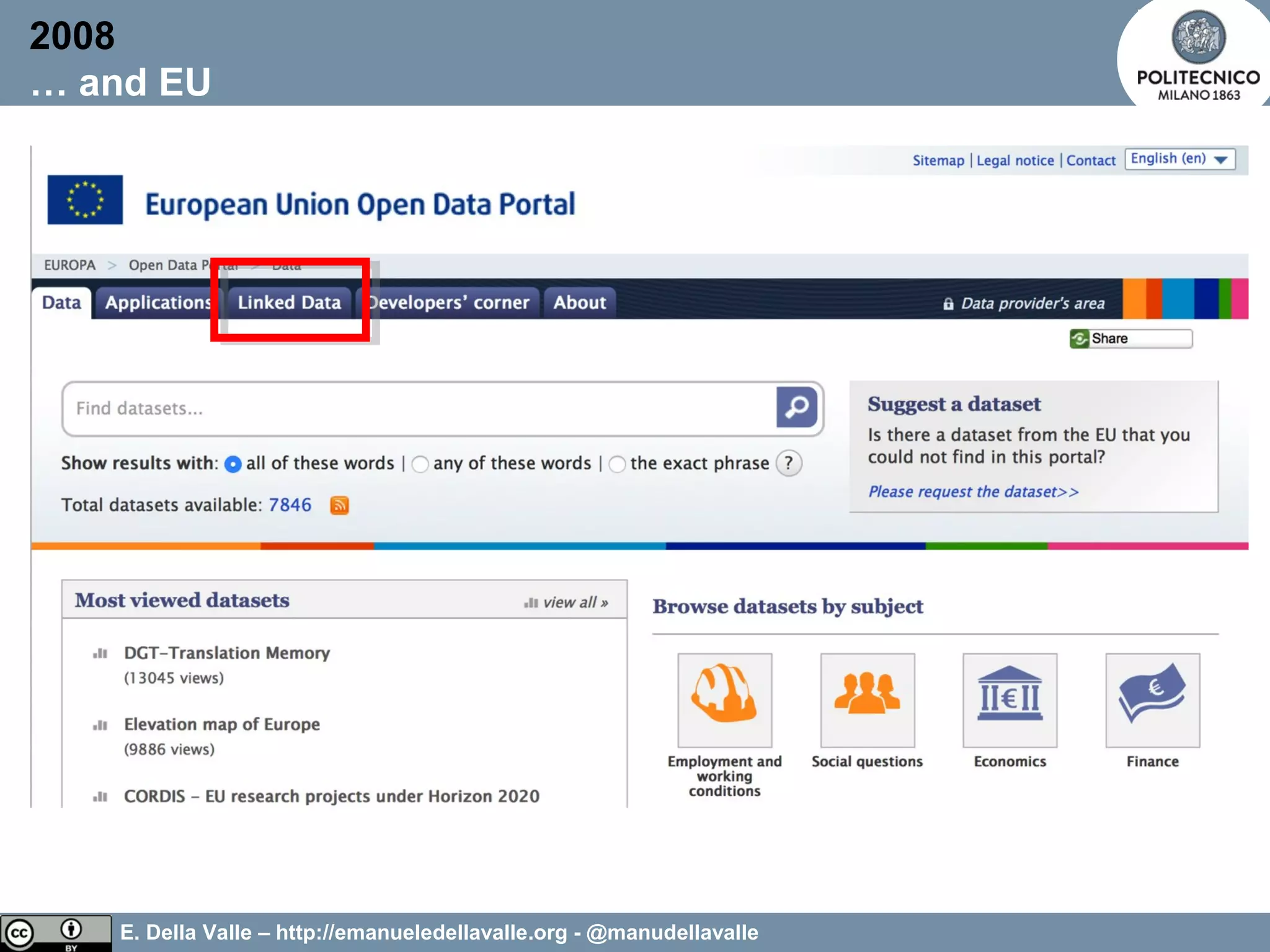Viewport: 1270px width, 952px height.
Task: Click the European Union Open Data Portal title
Action: tap(360, 205)
